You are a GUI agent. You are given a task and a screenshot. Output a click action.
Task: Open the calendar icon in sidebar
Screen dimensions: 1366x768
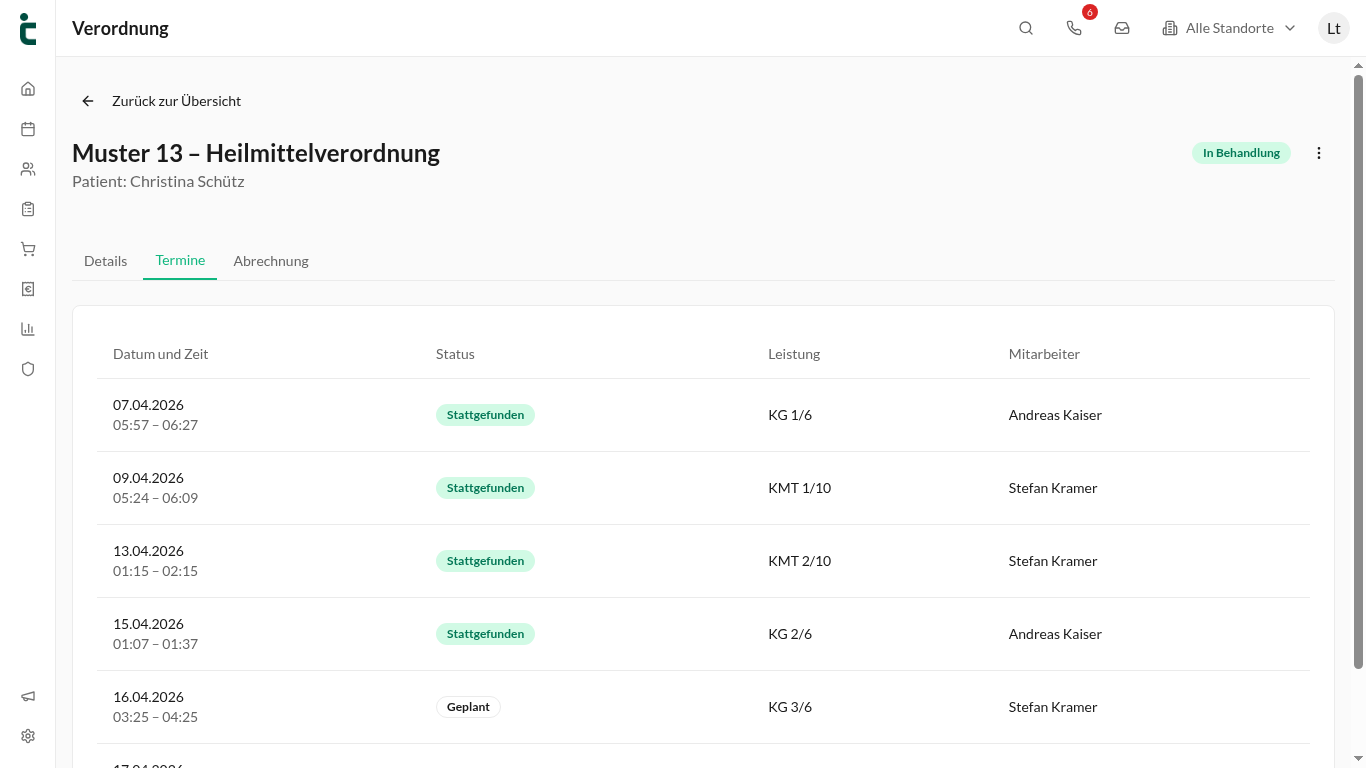pos(28,129)
